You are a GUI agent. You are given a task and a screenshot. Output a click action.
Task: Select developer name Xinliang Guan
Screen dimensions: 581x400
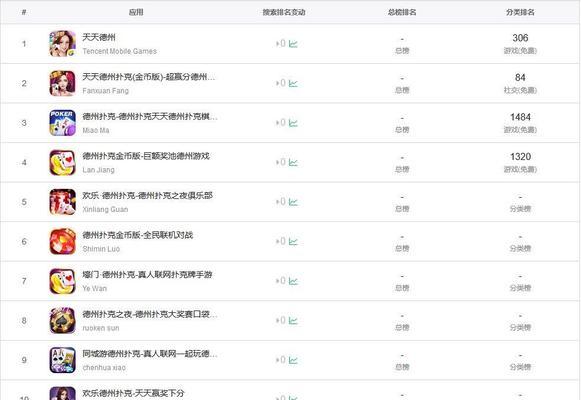pos(105,209)
